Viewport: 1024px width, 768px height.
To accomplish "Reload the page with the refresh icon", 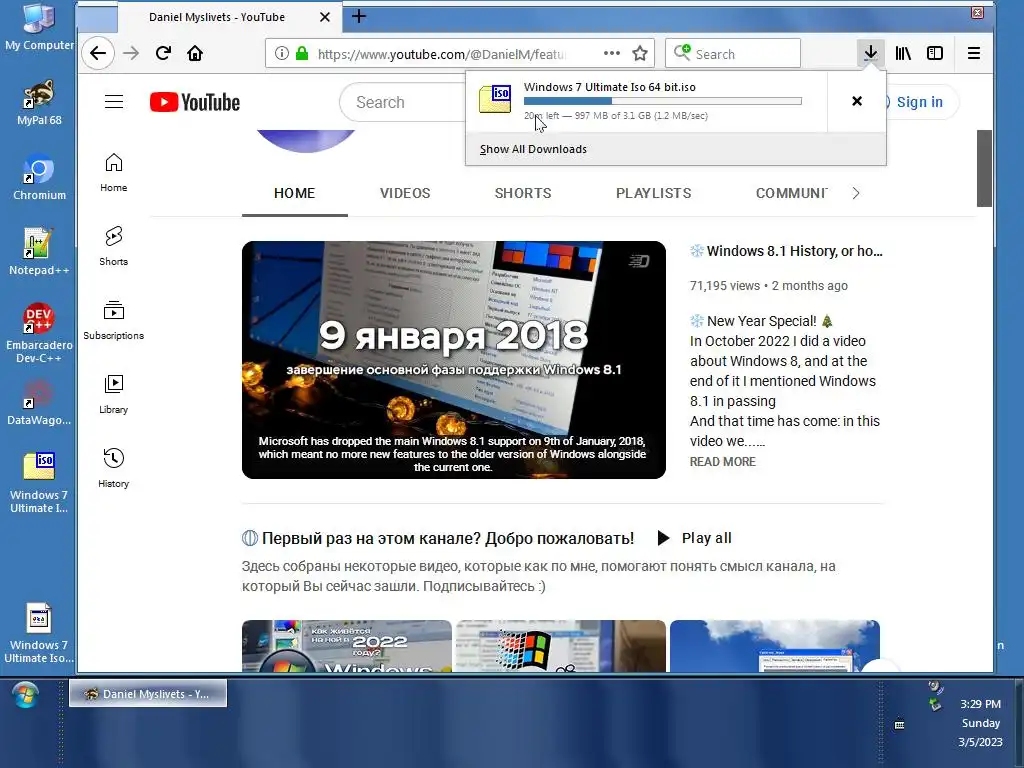I will click(163, 53).
